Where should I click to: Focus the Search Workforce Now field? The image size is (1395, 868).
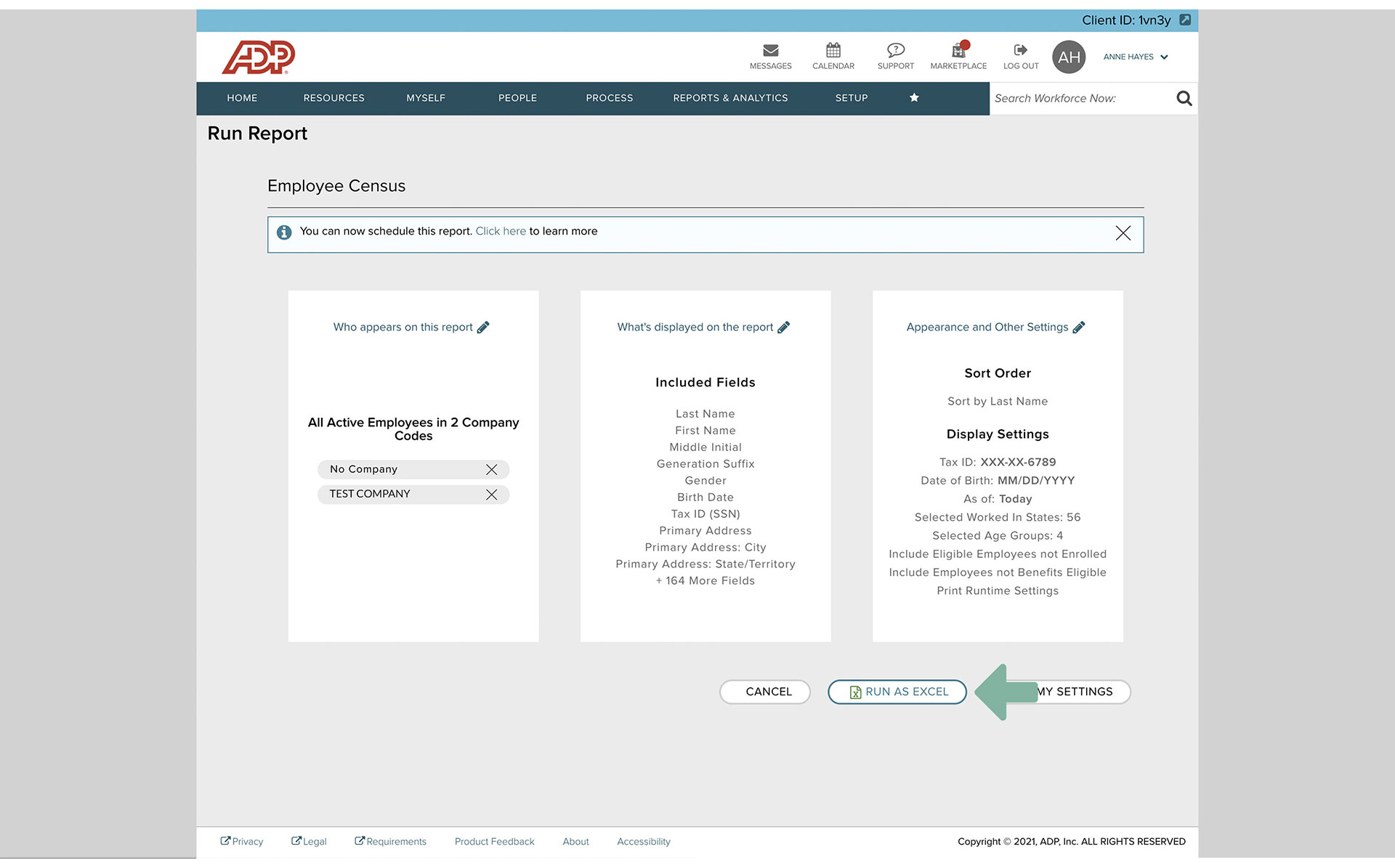[x=1081, y=98]
